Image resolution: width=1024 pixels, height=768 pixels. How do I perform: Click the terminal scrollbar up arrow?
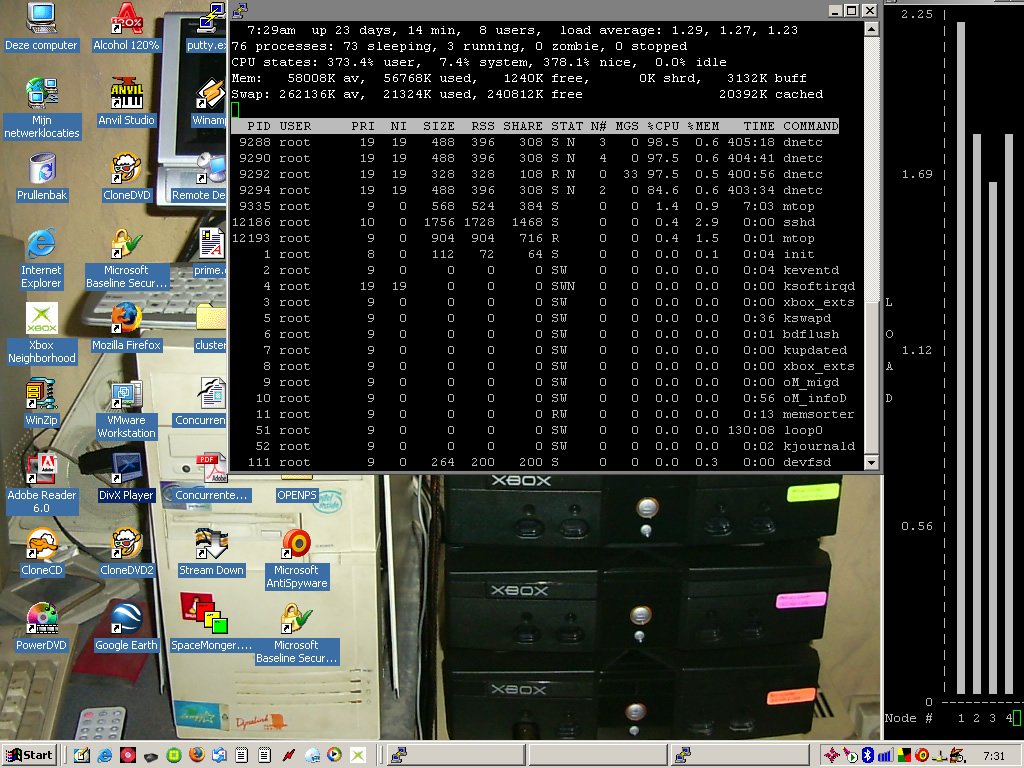pyautogui.click(x=869, y=27)
